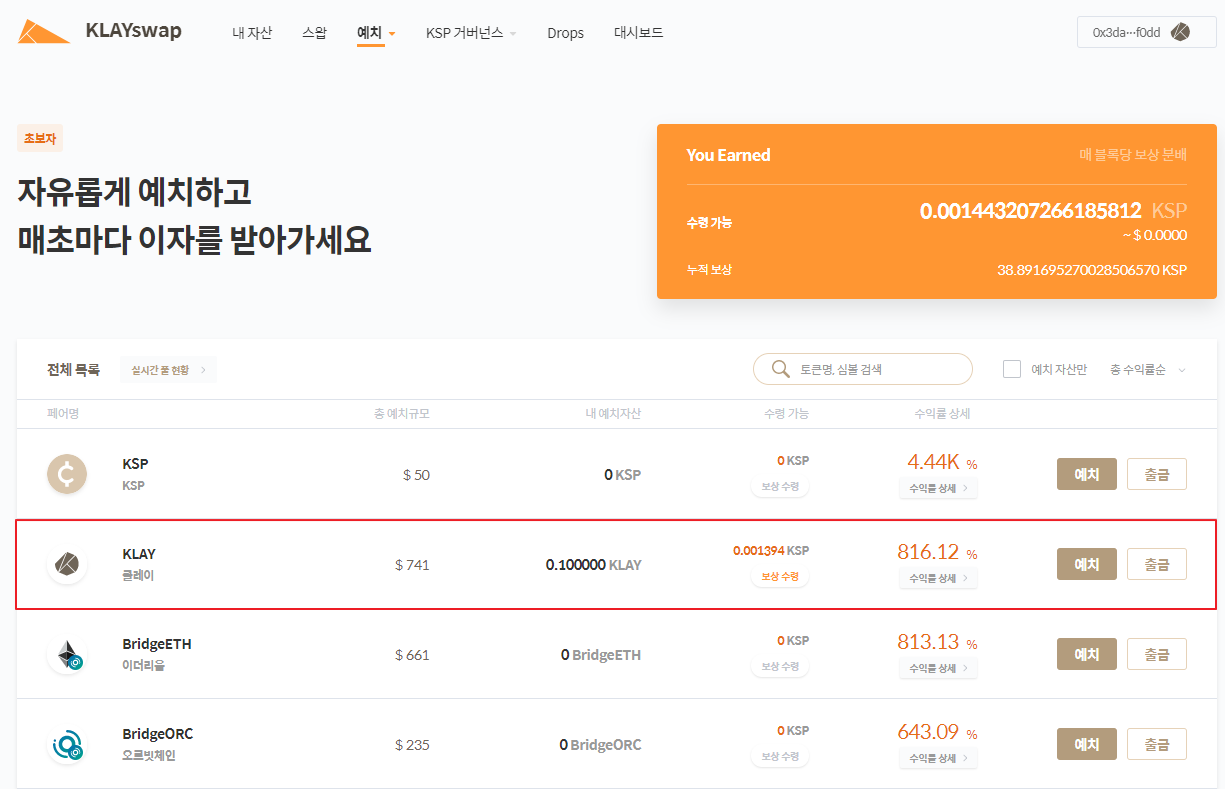Screen dimensions: 1225x789
Task: Click the BridgeORC token icon
Action: 67,745
